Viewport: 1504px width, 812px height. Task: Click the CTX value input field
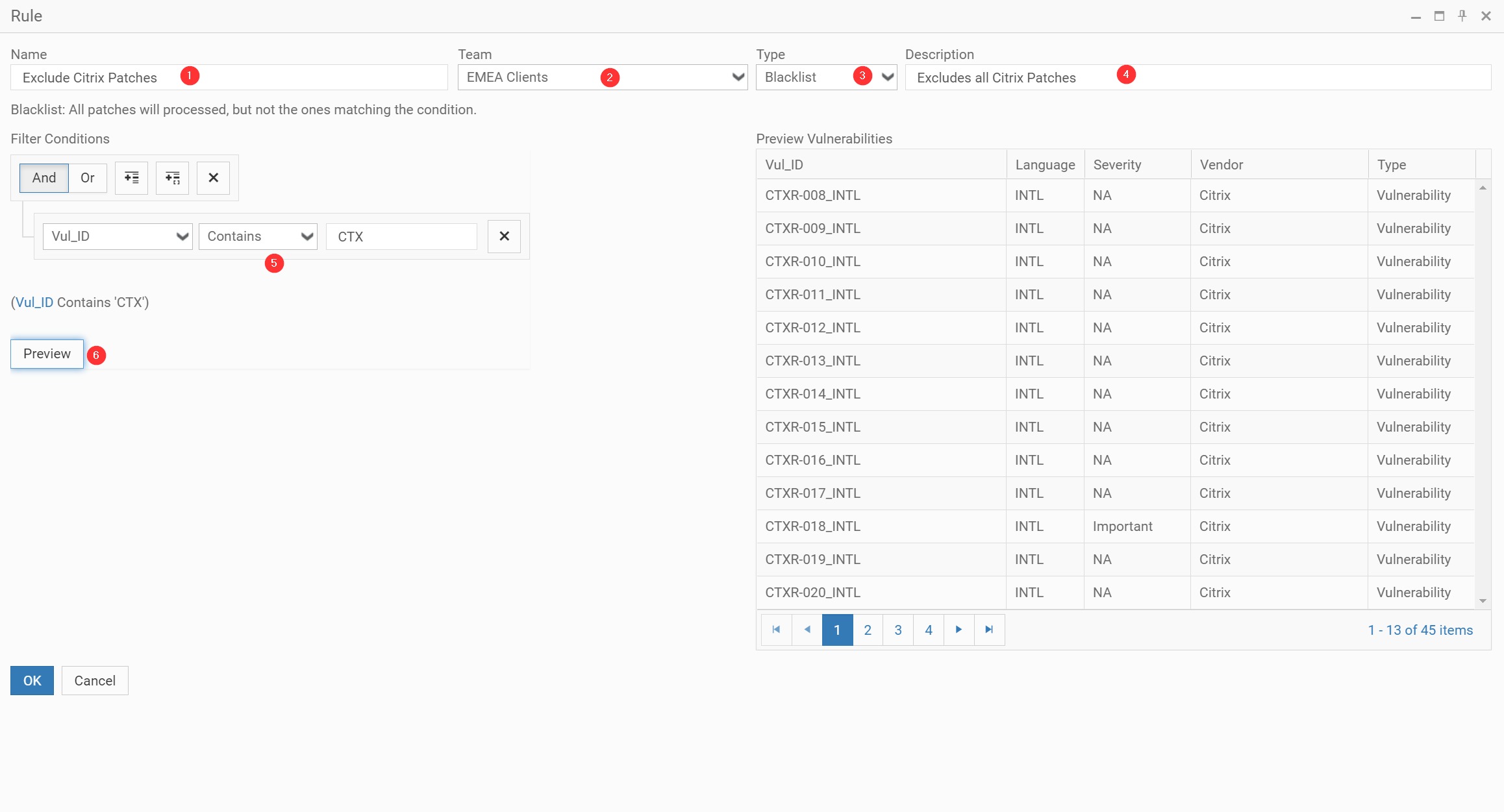401,236
